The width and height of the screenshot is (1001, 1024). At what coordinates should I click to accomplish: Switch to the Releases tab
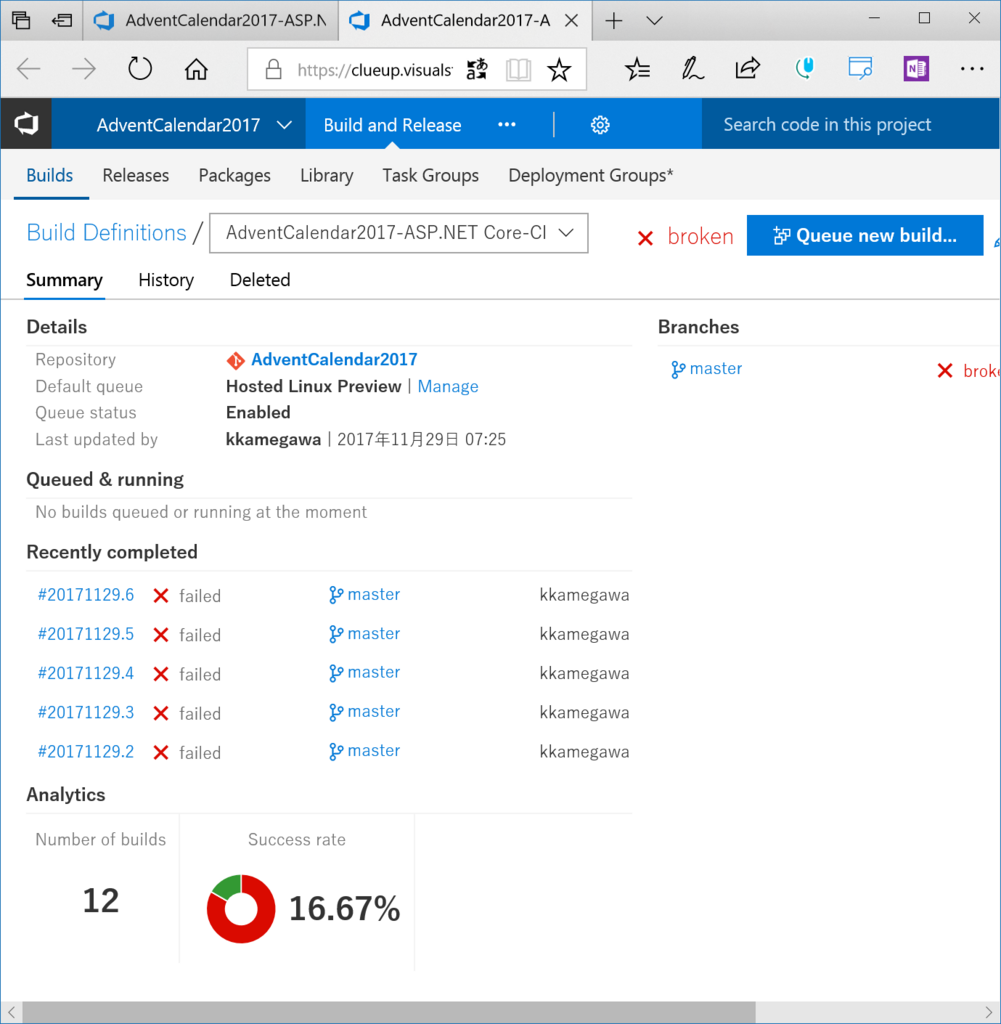click(136, 176)
